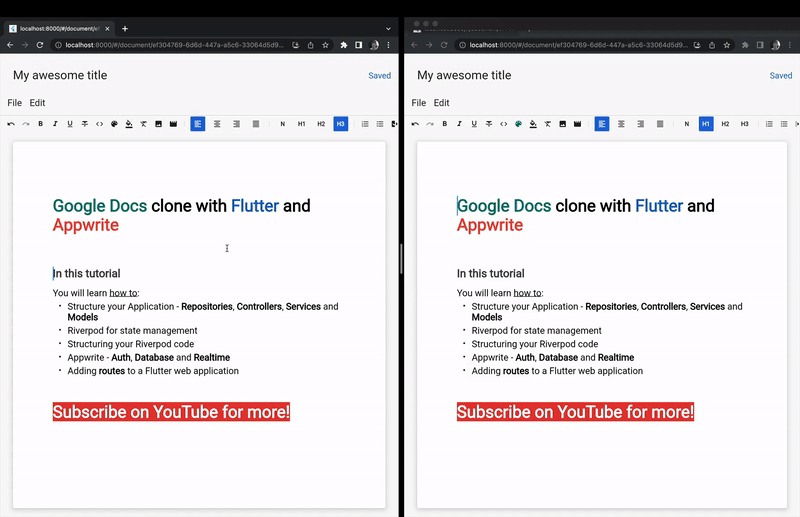This screenshot has height=517, width=800.
Task: Select align right in left window toolbar
Action: (236, 124)
